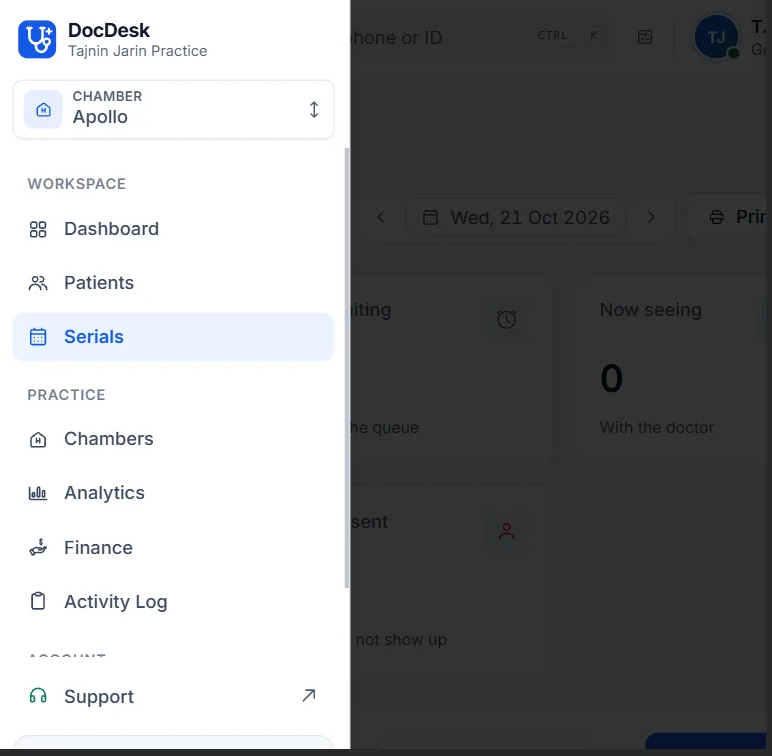Click the 'Tajnin Jarin Practice' subtitle
This screenshot has width=772, height=756.
pyautogui.click(x=137, y=51)
